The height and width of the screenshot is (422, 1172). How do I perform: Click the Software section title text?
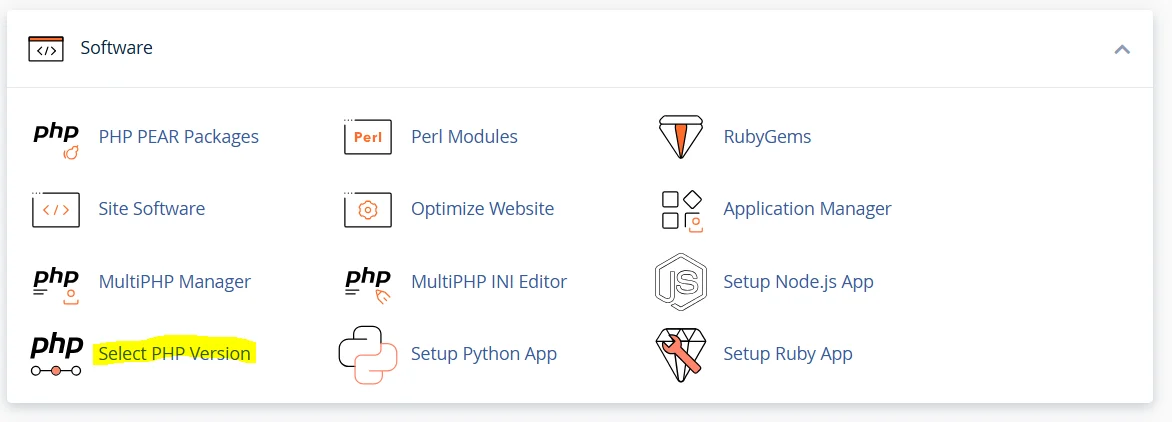pyautogui.click(x=117, y=48)
